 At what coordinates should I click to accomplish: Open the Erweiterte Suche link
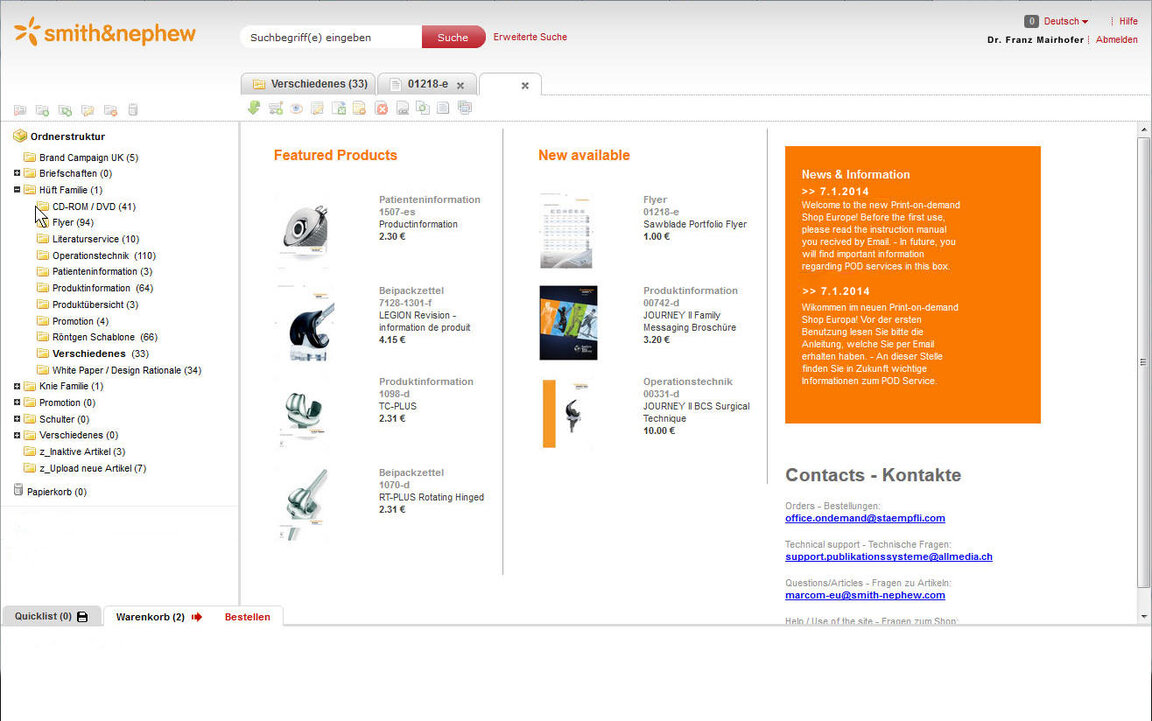pos(530,37)
